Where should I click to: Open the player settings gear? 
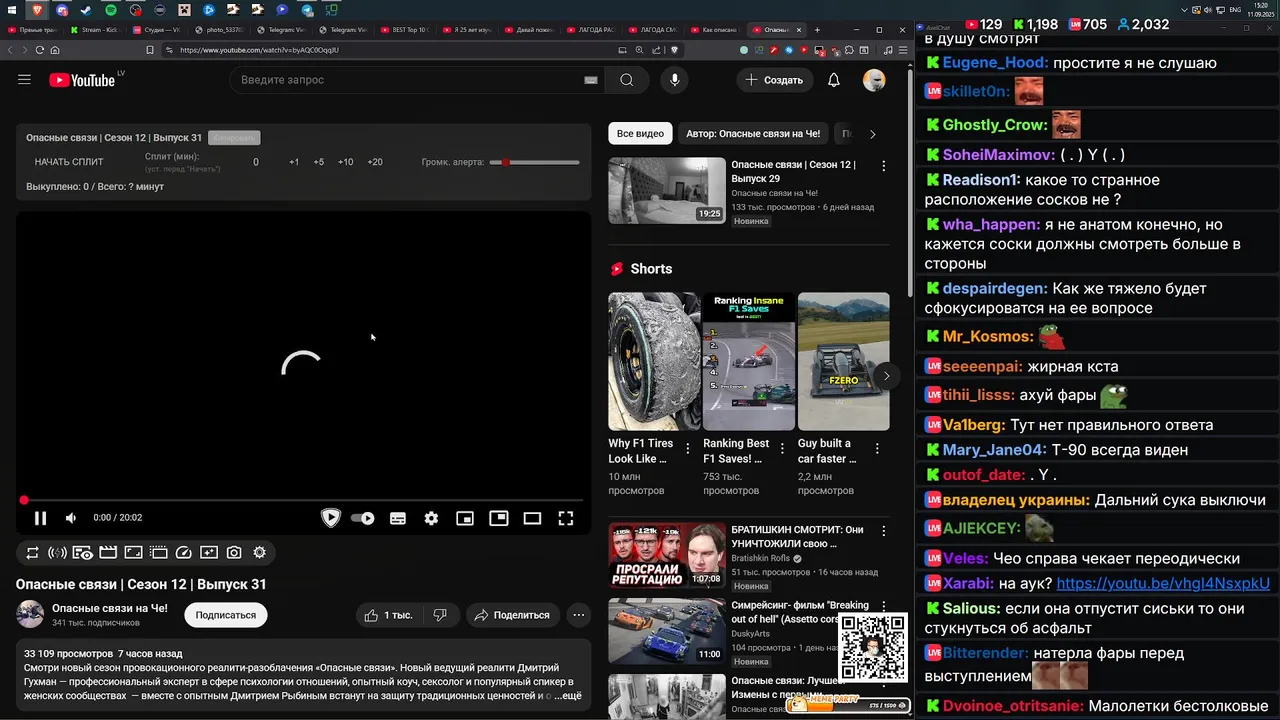click(x=431, y=518)
